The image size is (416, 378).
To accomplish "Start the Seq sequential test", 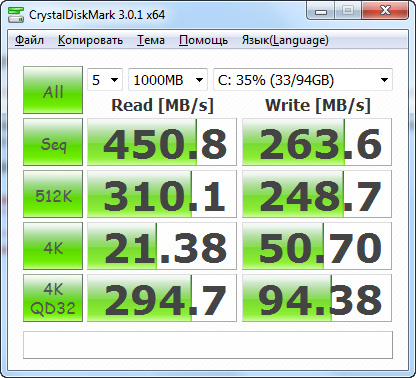I will [53, 142].
